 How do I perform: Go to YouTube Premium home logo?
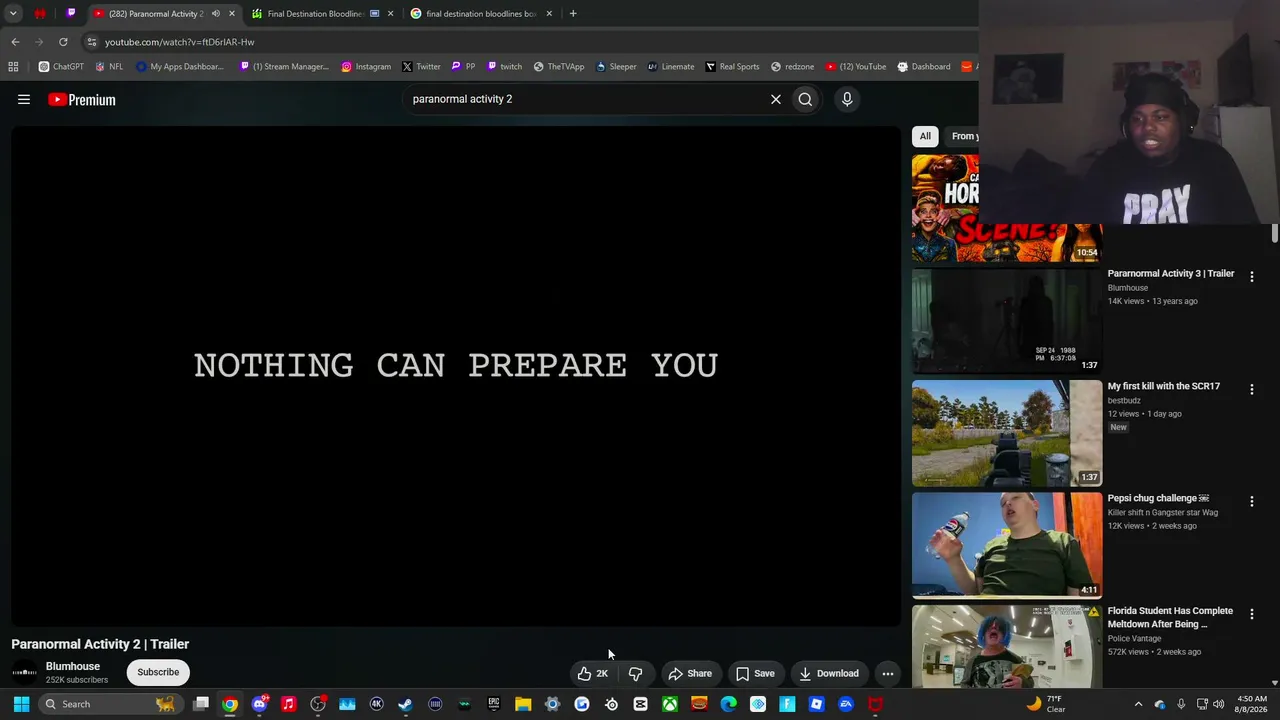click(82, 99)
